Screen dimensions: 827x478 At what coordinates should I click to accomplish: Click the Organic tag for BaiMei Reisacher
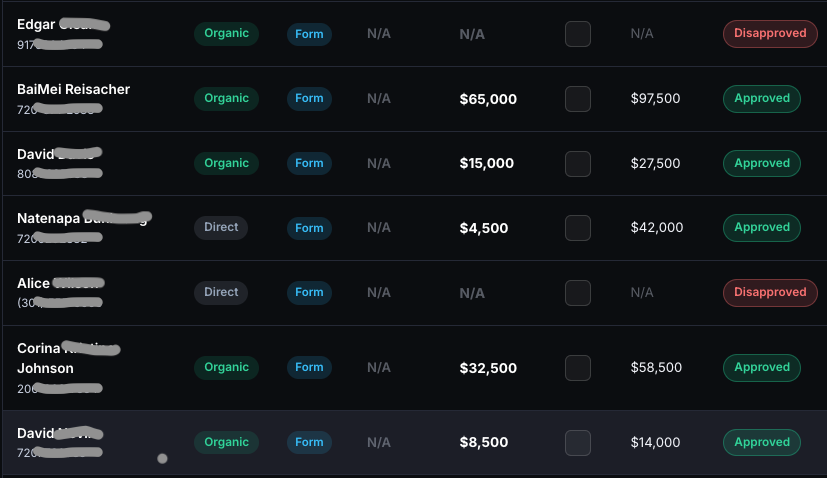226,98
